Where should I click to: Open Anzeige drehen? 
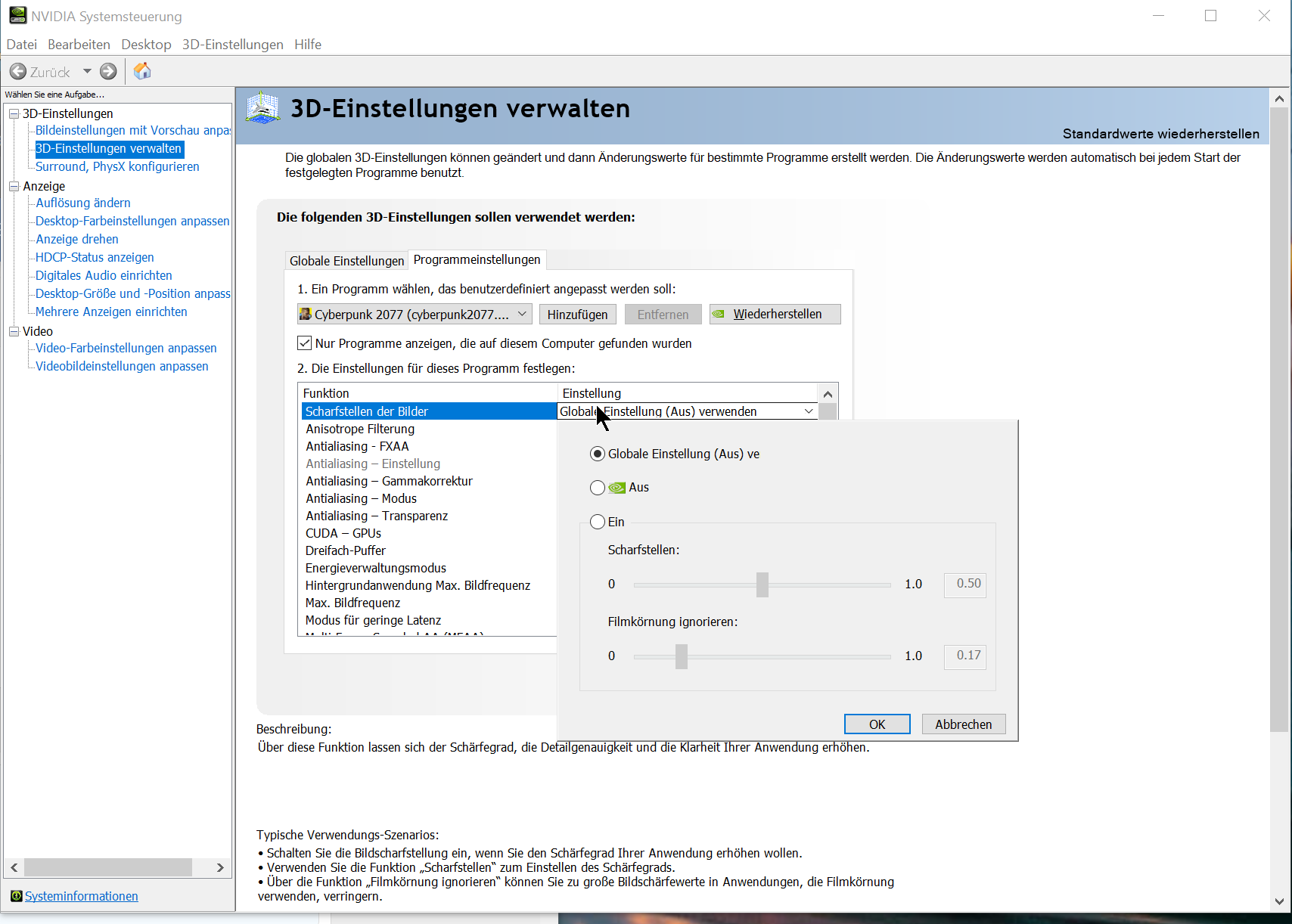click(77, 239)
